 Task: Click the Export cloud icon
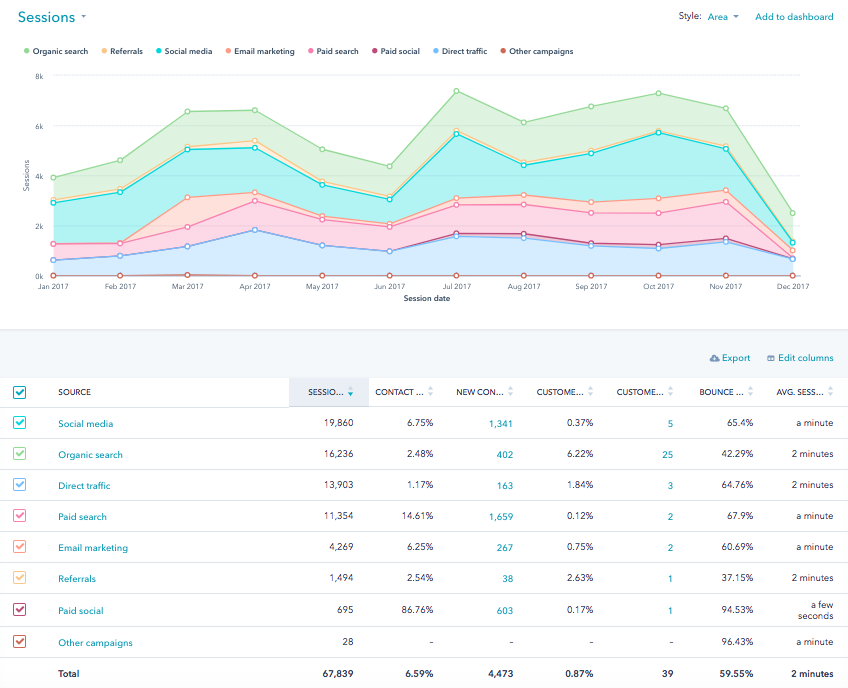point(714,358)
